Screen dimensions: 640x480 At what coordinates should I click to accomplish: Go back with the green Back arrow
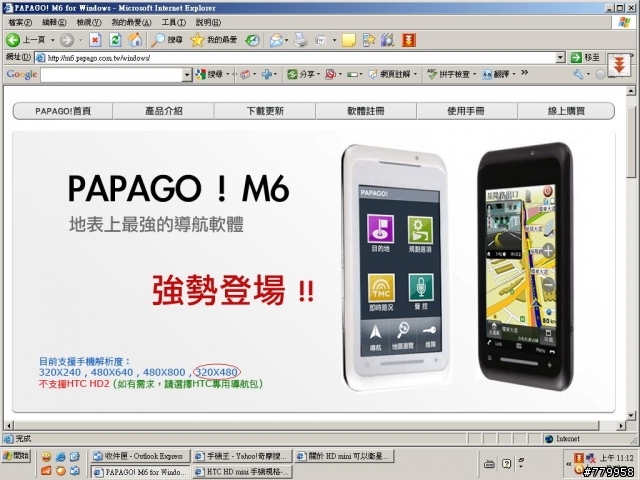tap(13, 40)
